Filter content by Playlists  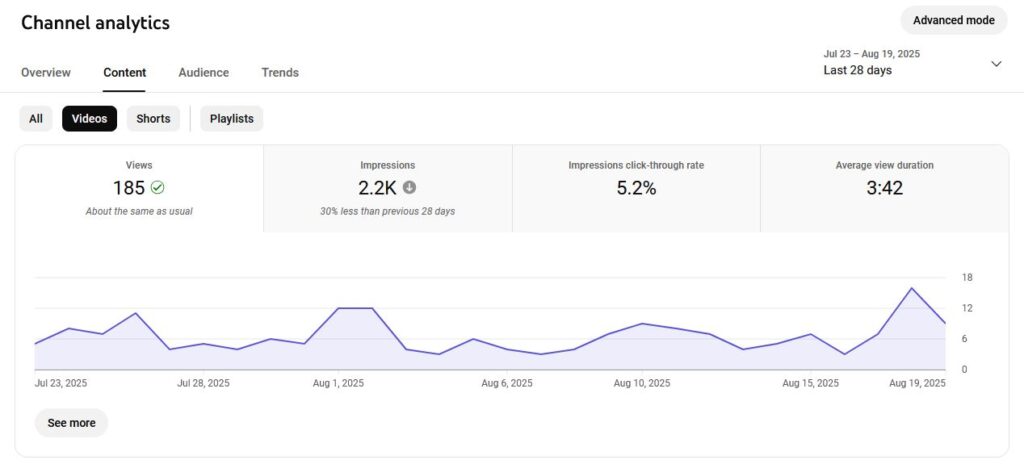[x=232, y=119]
